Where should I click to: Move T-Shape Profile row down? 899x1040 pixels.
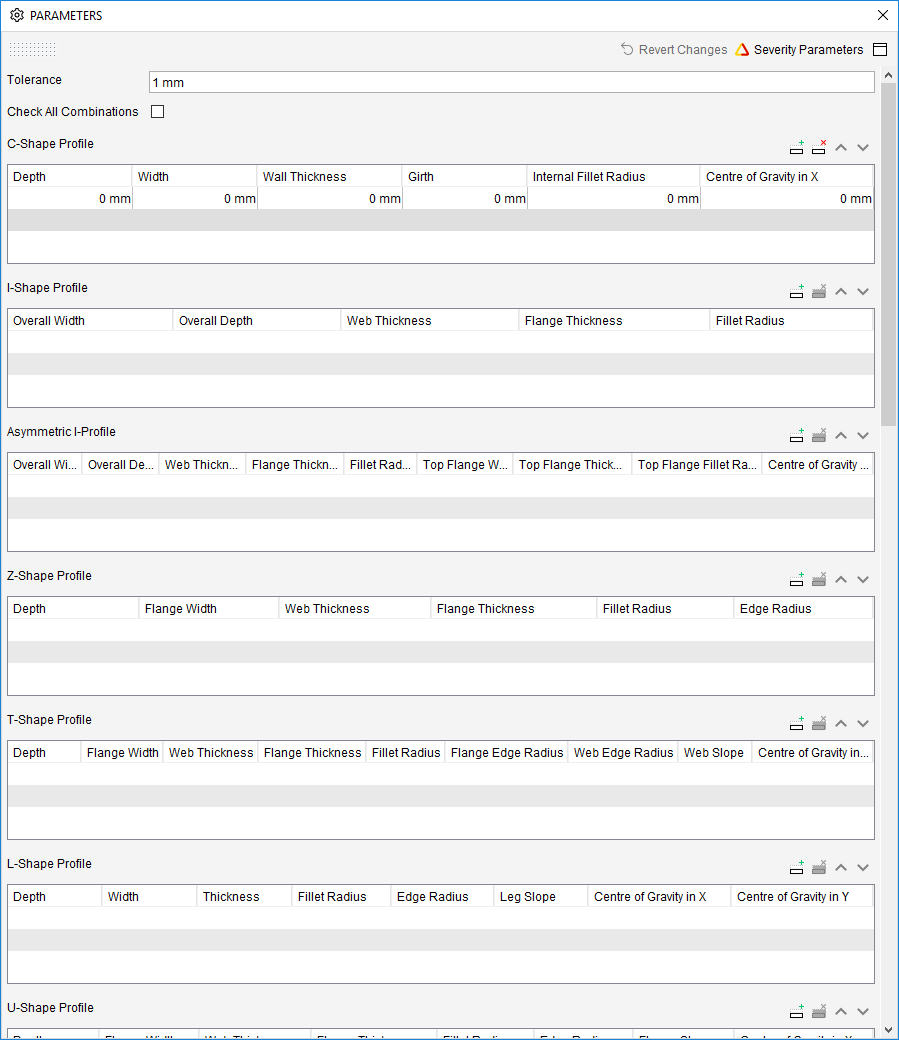863,723
